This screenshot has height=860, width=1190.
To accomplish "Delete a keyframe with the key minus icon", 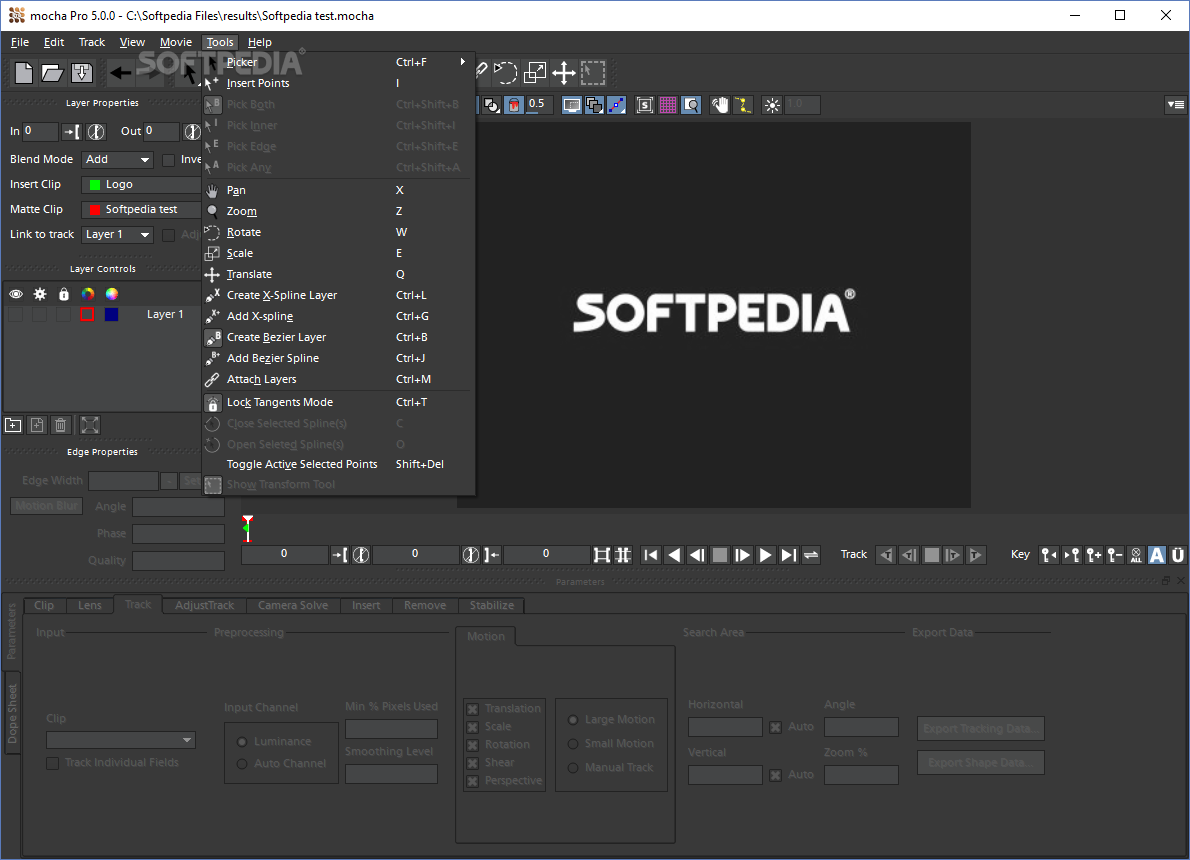I will (1115, 555).
